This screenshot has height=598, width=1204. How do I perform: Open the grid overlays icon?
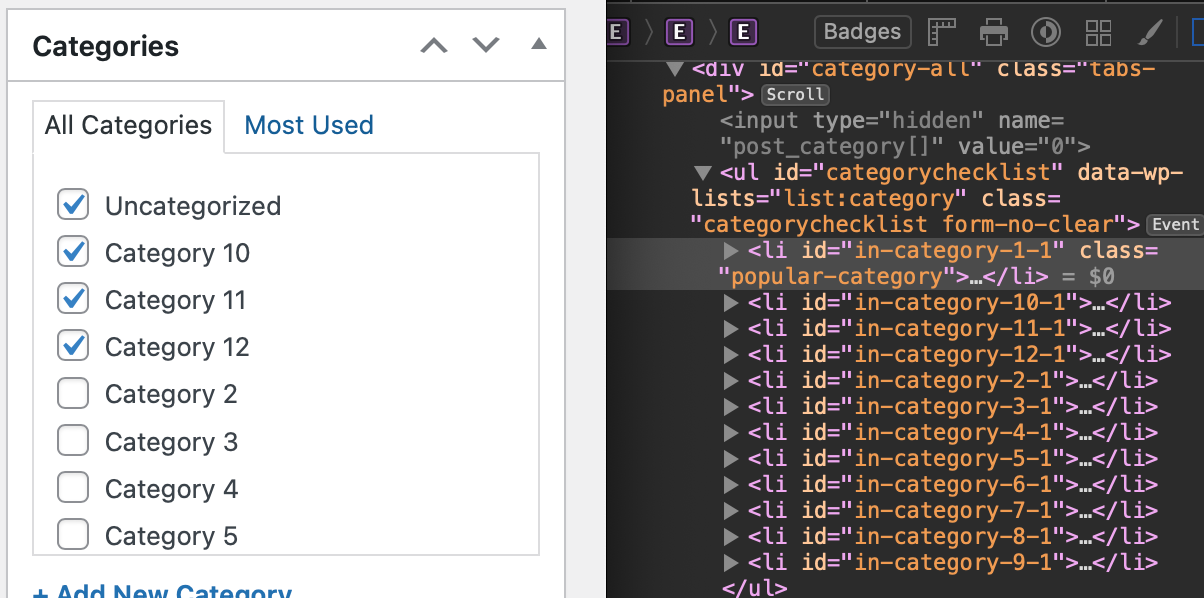(x=1098, y=32)
